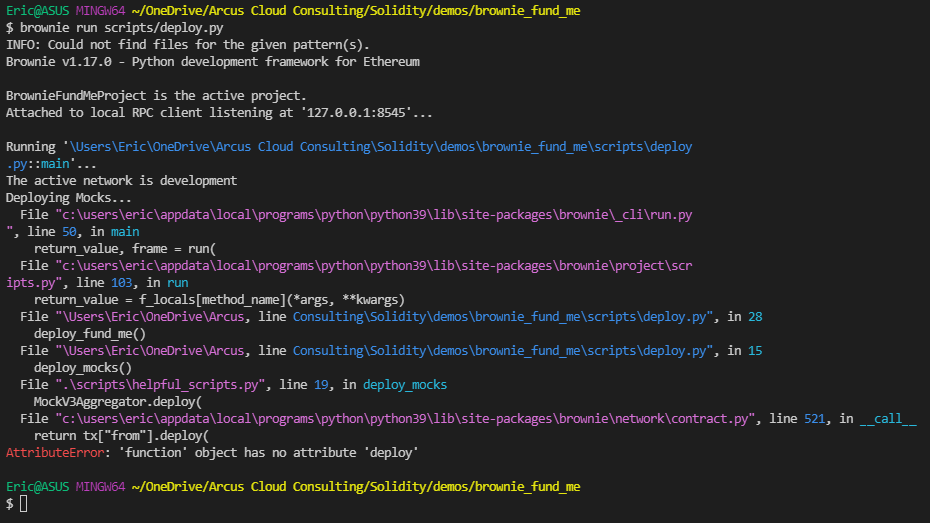Click 'return_value, frame = run(' code line
The image size is (930, 523).
coord(125,248)
